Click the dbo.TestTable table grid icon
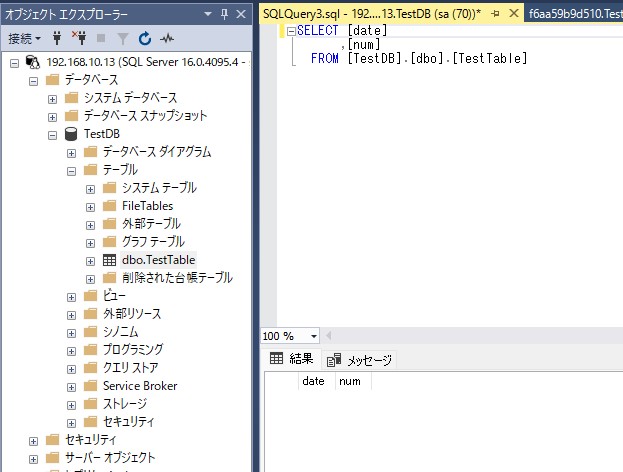The image size is (623, 472). (109, 260)
